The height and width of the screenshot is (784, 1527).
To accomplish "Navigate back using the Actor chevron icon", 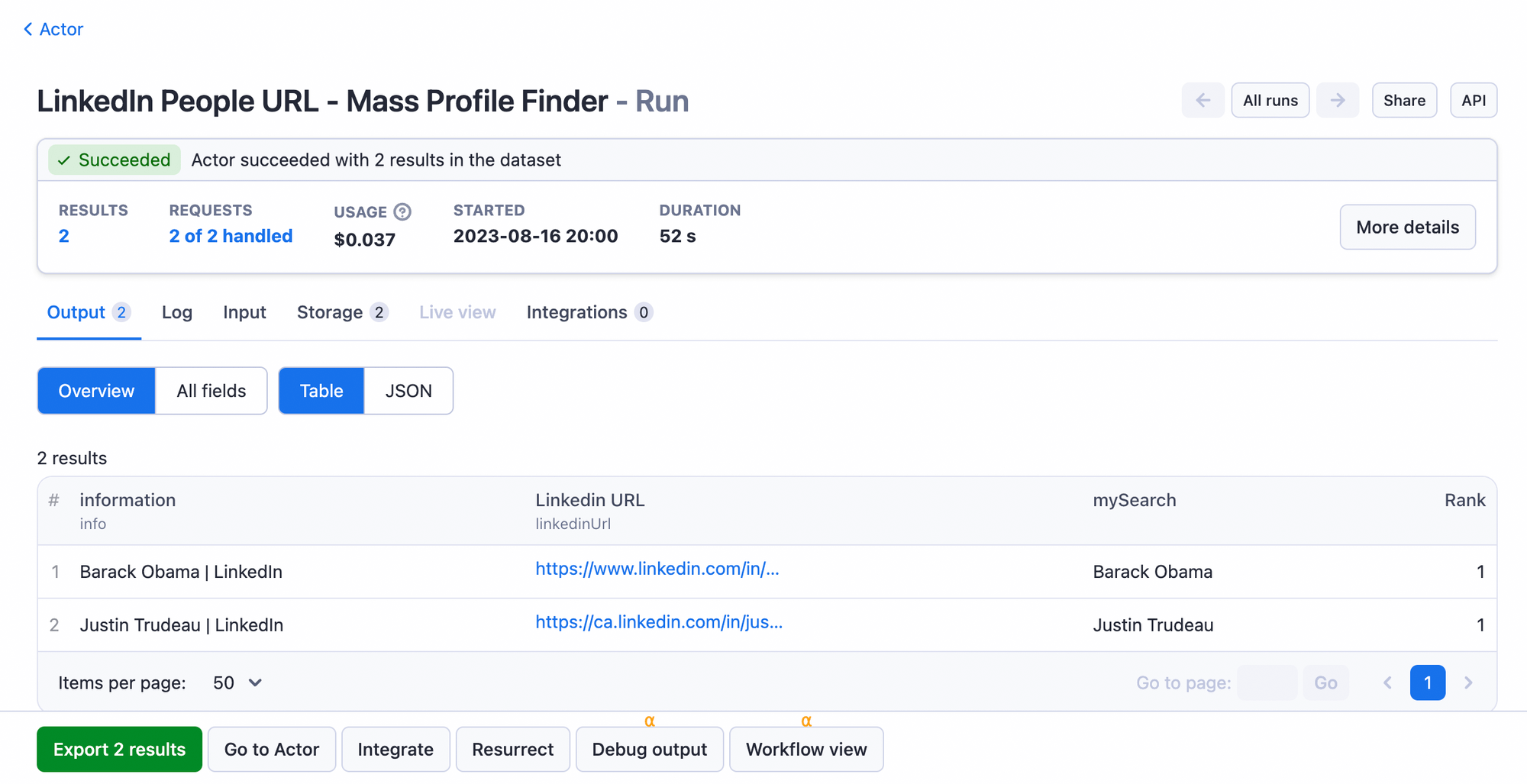I will pyautogui.click(x=27, y=29).
